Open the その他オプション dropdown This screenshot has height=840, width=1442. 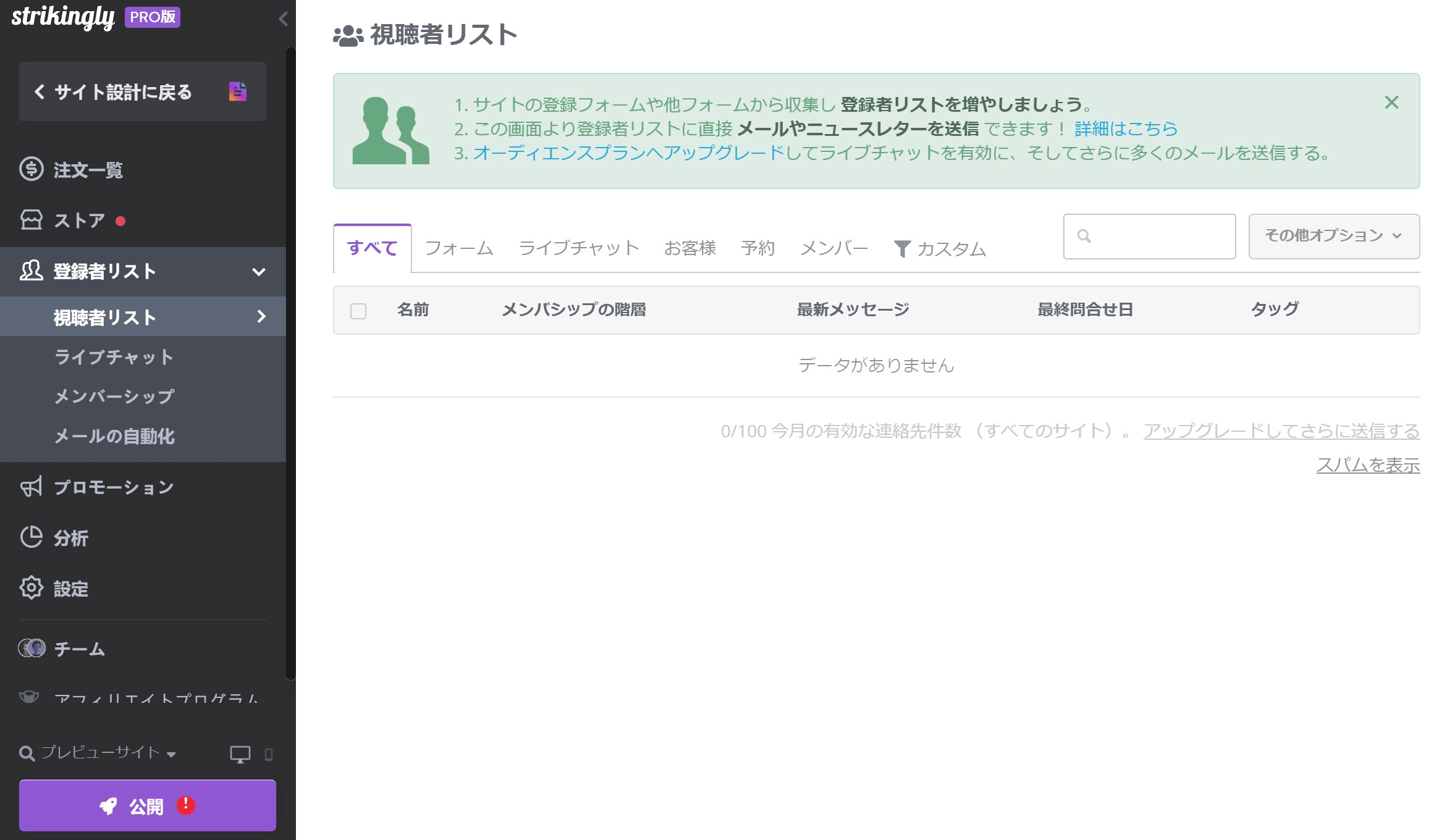(x=1333, y=236)
